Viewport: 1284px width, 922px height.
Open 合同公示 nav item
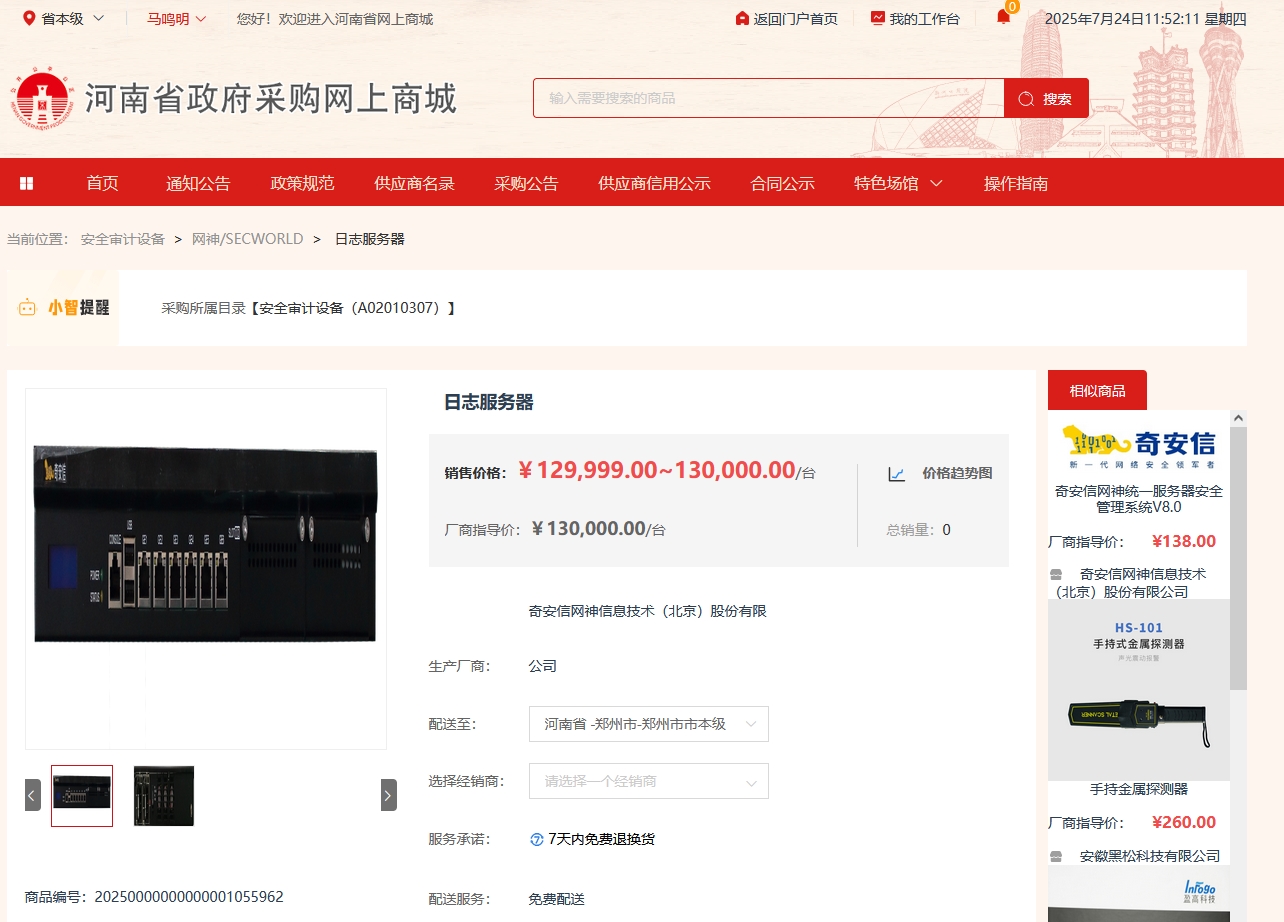point(782,183)
